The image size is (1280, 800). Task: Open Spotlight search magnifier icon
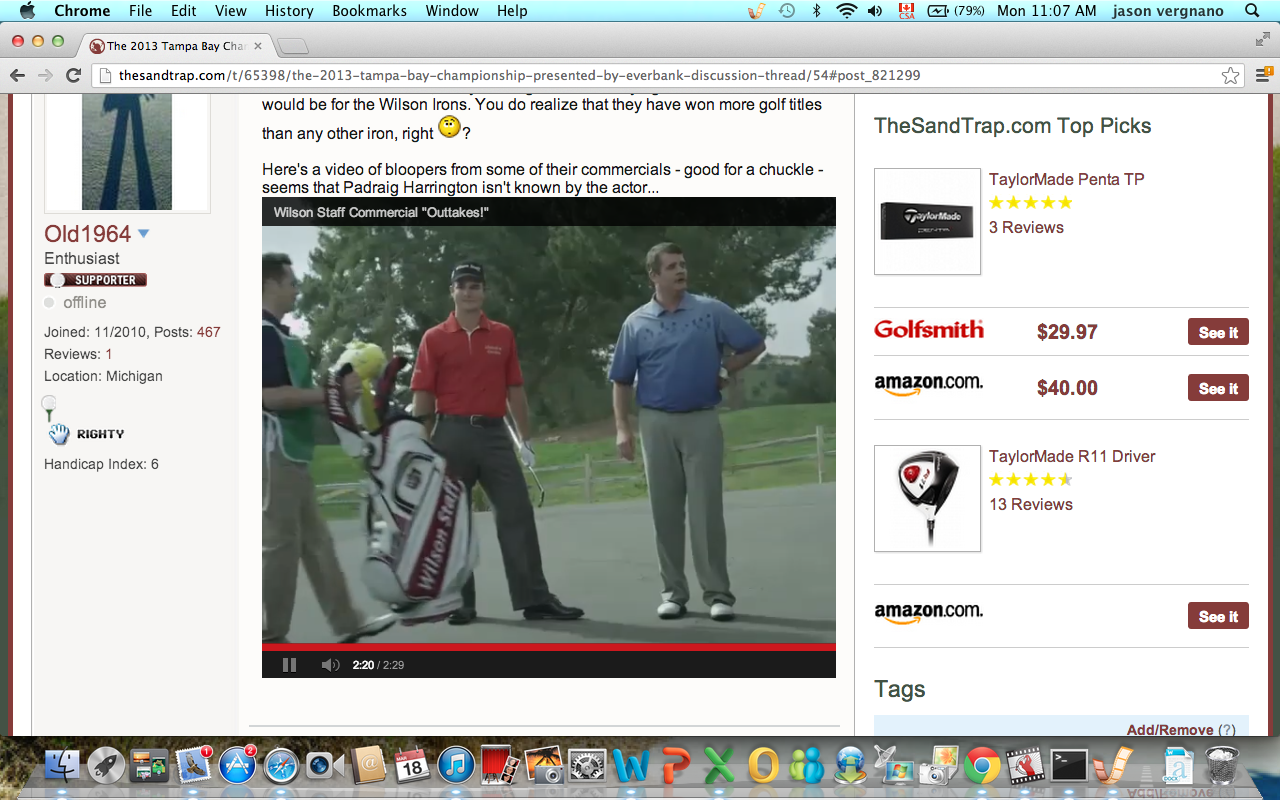click(1252, 11)
